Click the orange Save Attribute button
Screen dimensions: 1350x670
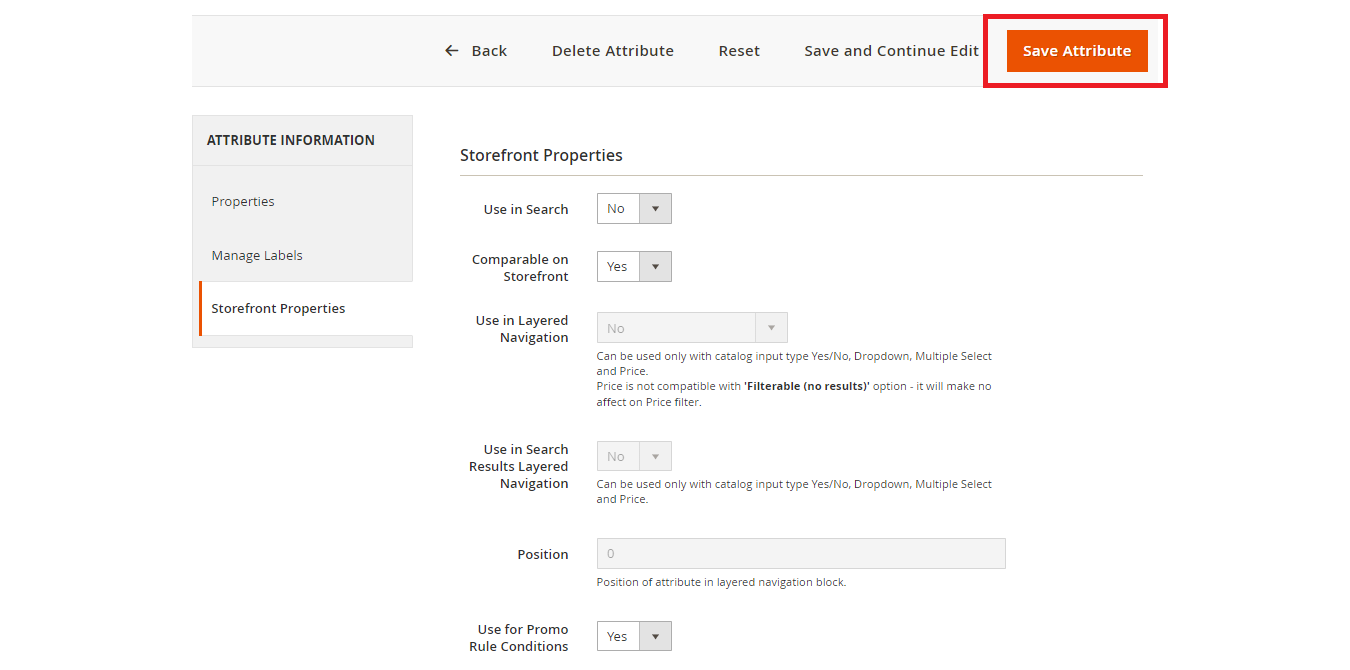coord(1077,51)
